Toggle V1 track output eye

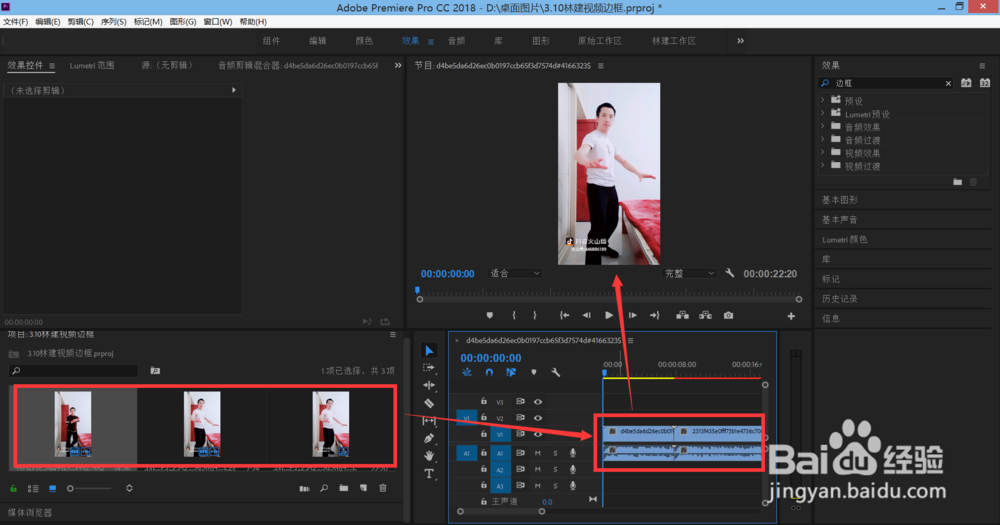pos(538,434)
